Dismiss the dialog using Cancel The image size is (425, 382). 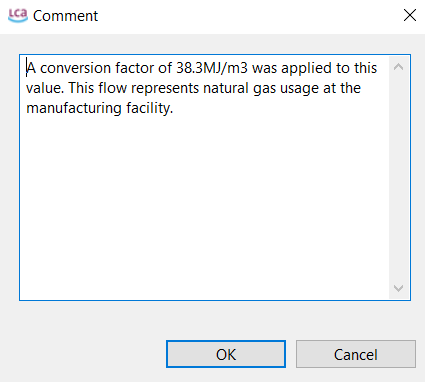(x=356, y=354)
